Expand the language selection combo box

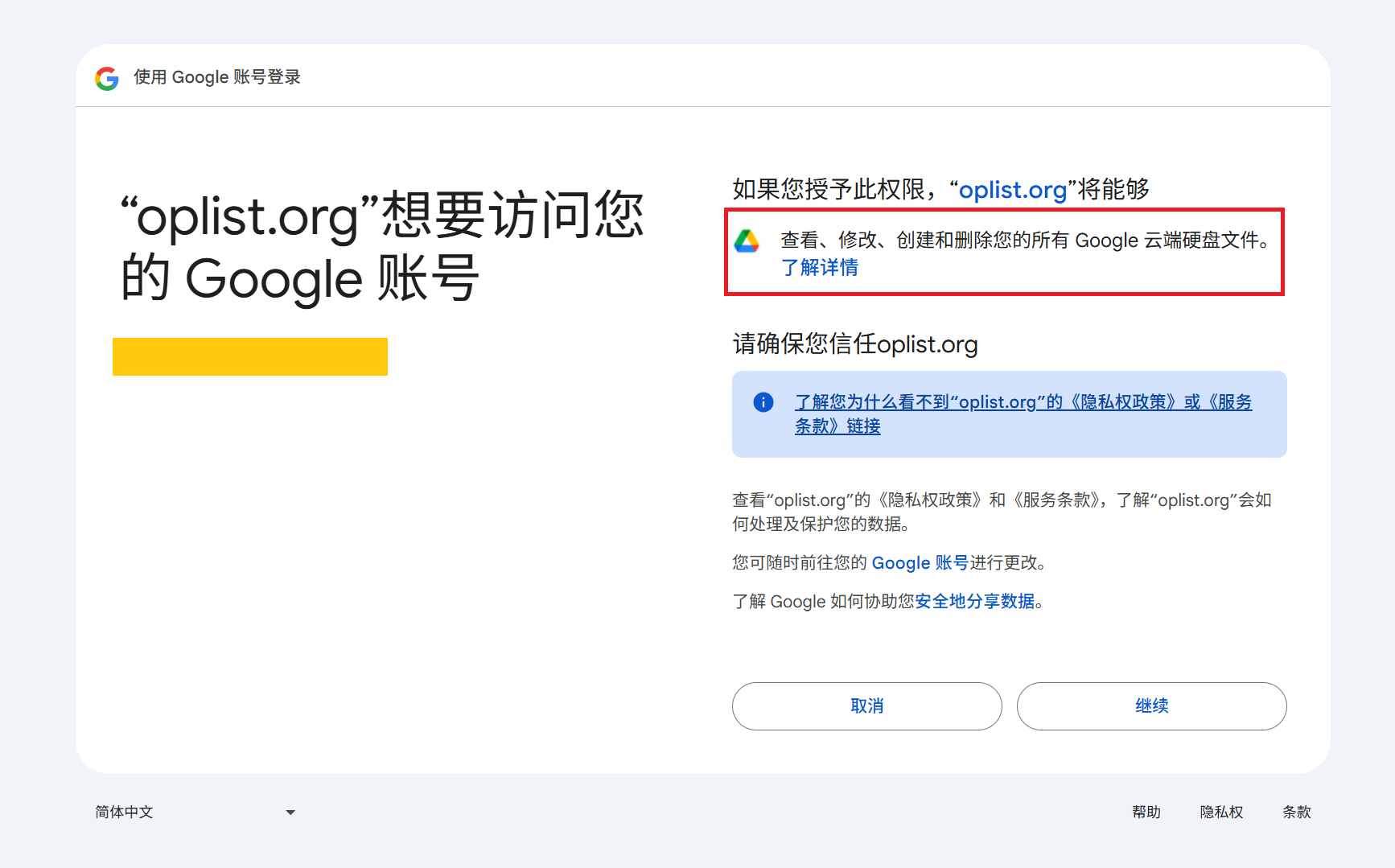click(x=193, y=812)
